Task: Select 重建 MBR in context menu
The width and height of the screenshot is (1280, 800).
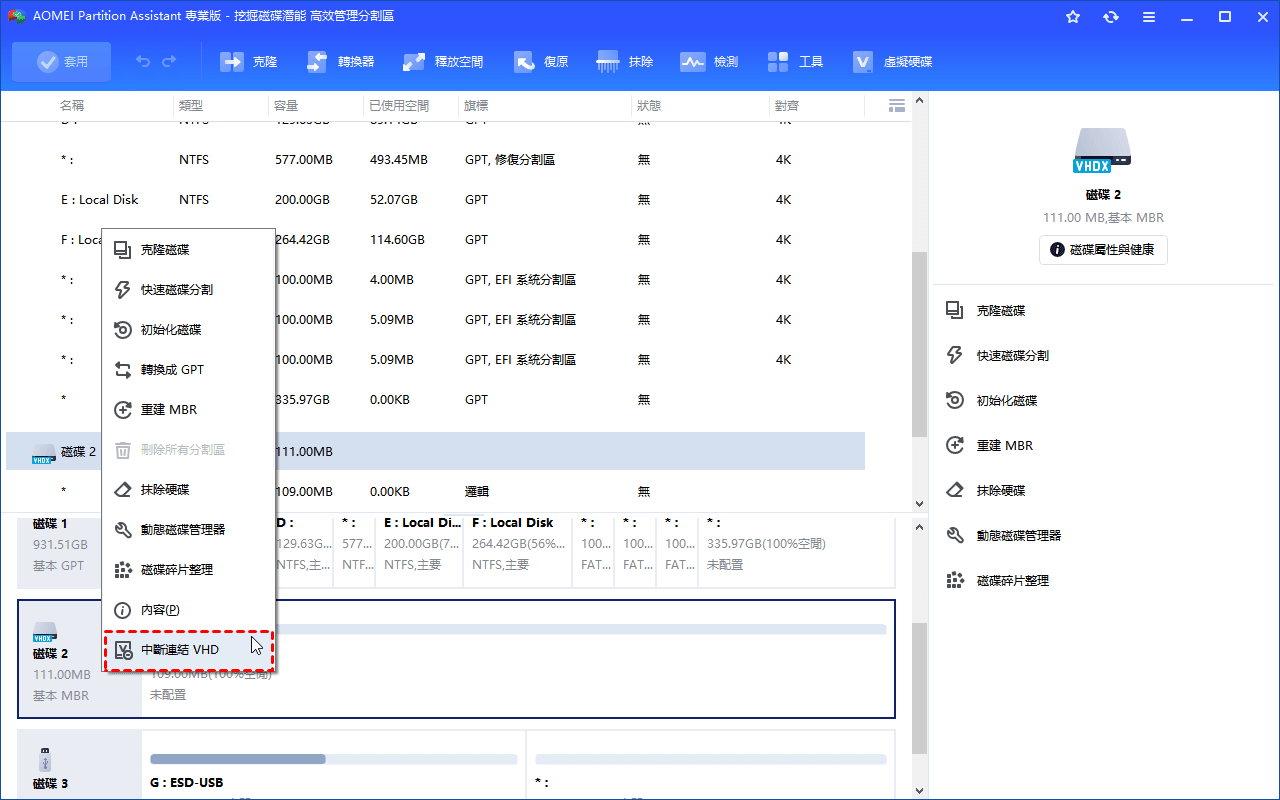Action: pos(189,410)
